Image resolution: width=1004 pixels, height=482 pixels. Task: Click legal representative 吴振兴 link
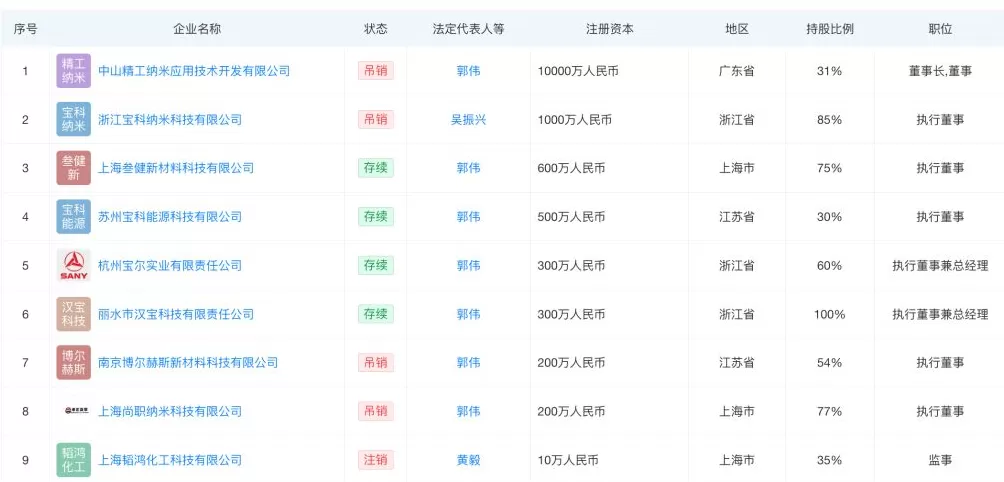click(468, 120)
